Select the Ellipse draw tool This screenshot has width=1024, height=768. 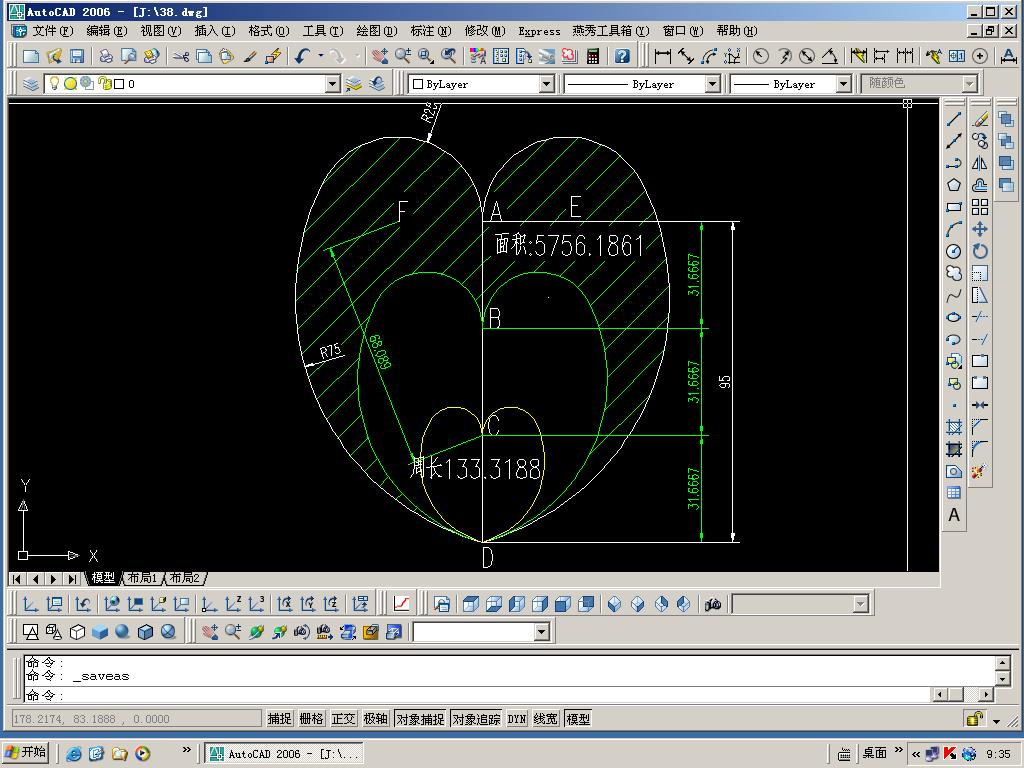954,317
